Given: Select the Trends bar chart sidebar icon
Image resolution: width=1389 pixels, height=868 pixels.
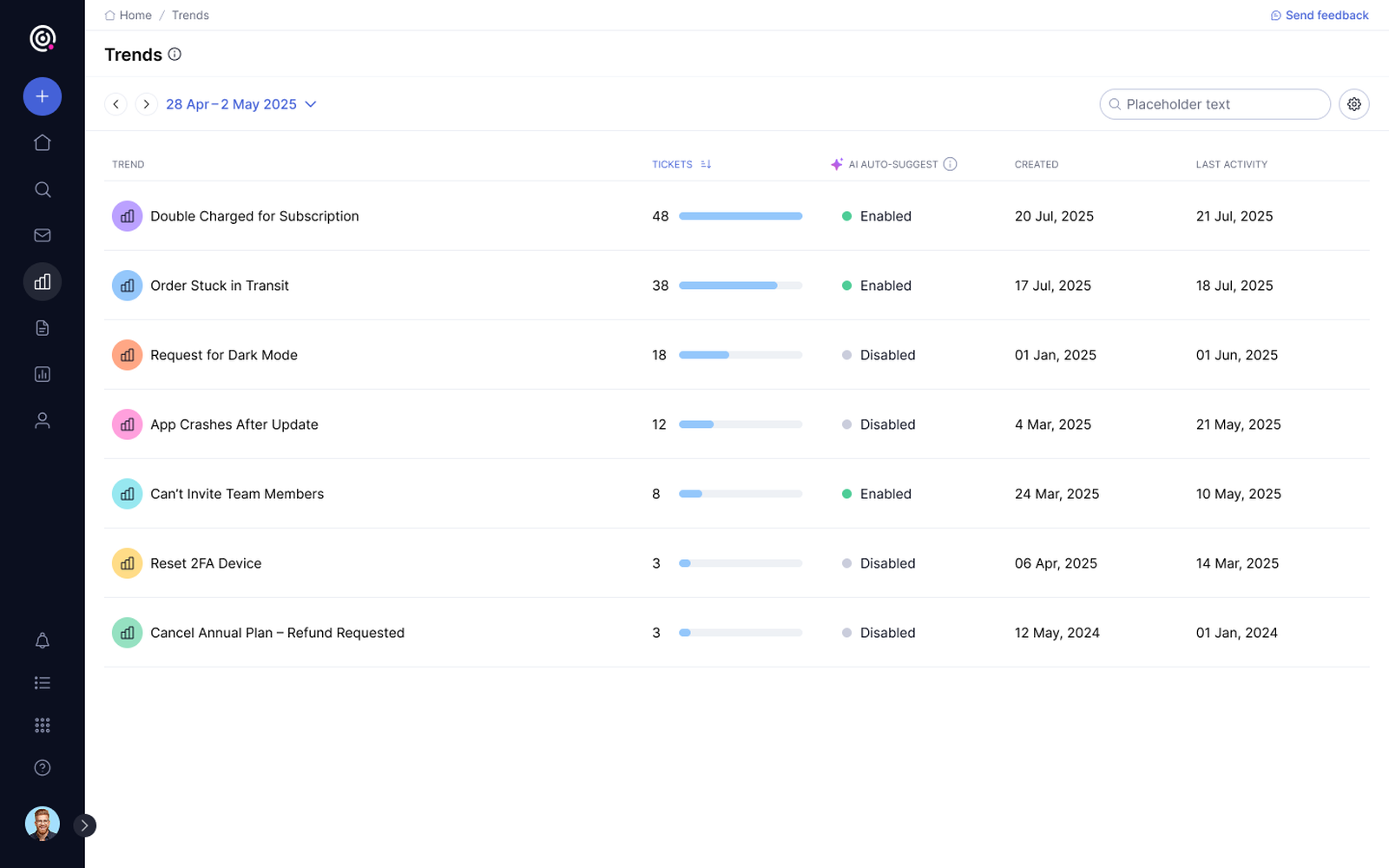Looking at the screenshot, I should pos(42,282).
